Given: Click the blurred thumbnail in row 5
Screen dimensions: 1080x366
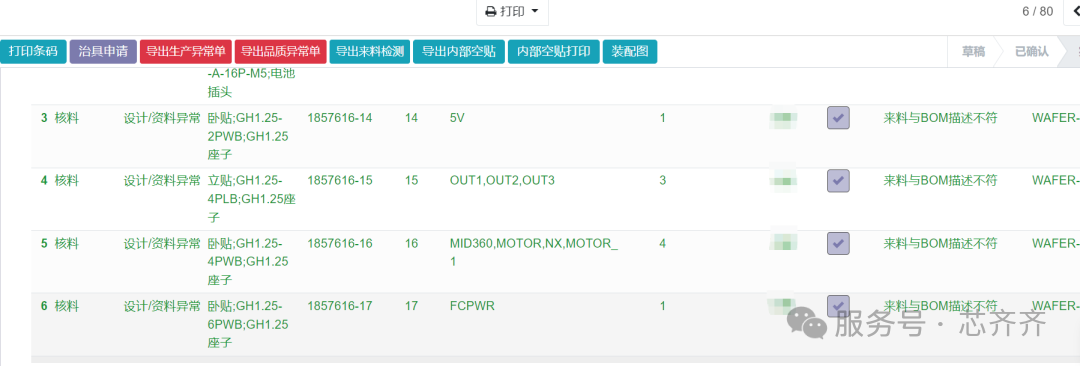Looking at the screenshot, I should coord(782,243).
